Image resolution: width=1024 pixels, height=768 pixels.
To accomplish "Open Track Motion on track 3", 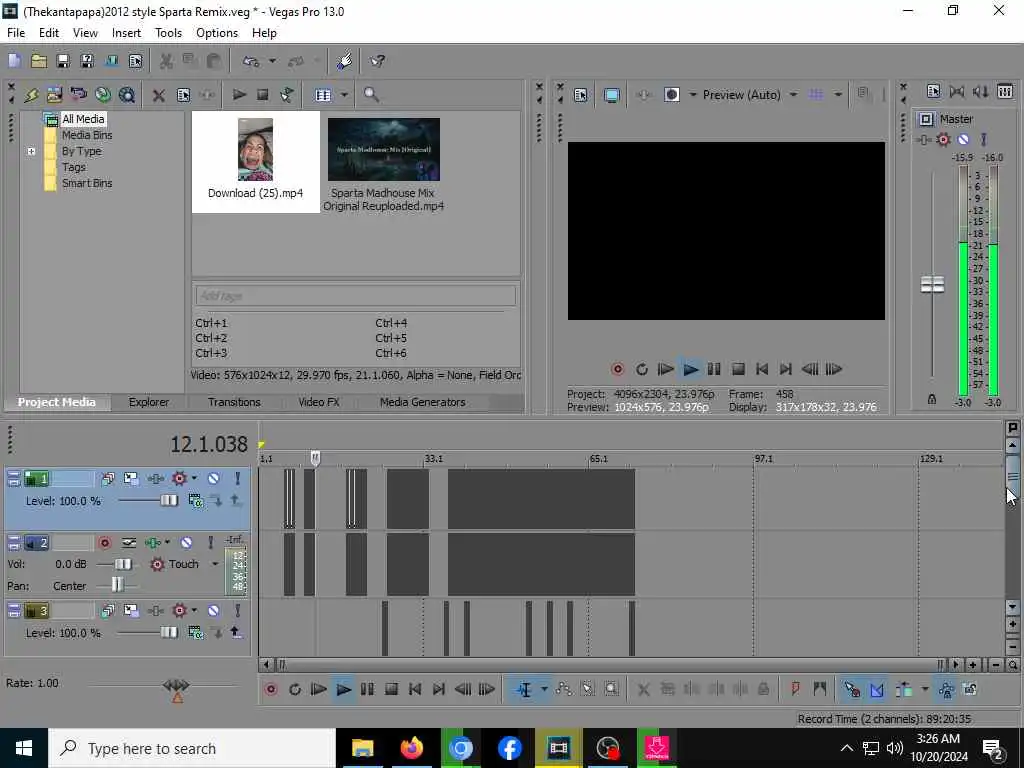I will click(131, 611).
